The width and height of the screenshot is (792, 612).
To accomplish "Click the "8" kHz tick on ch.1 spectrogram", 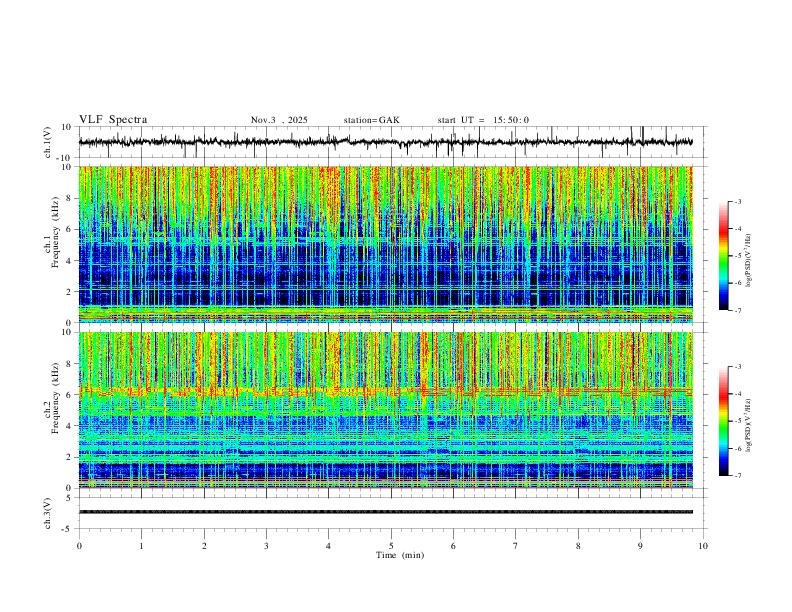I will tap(70, 198).
